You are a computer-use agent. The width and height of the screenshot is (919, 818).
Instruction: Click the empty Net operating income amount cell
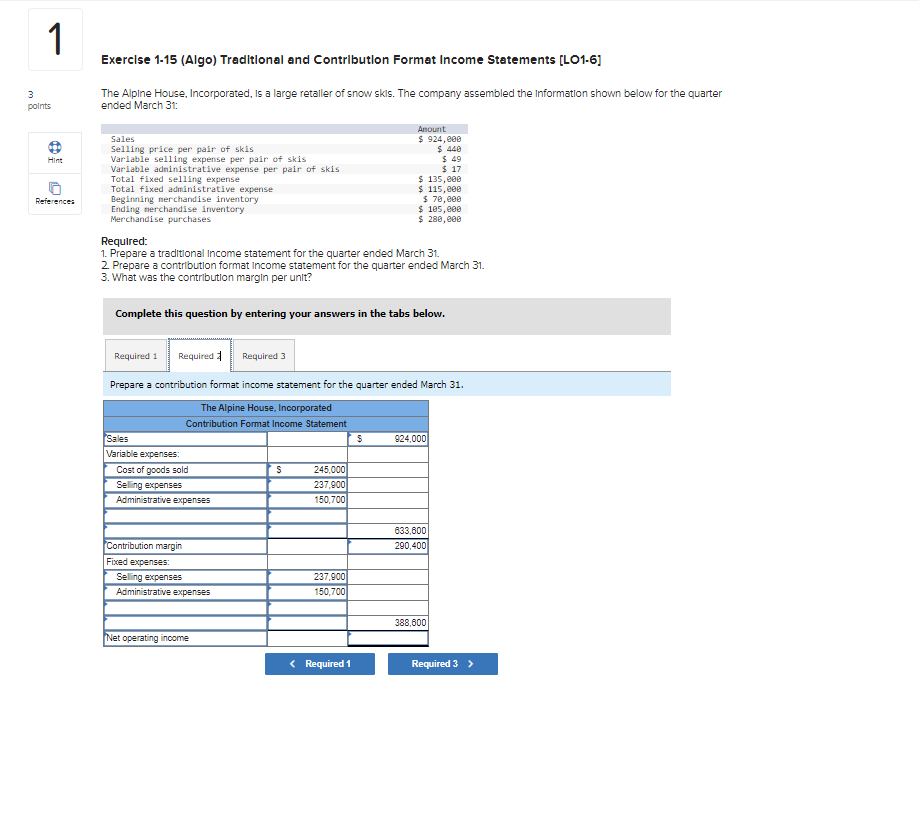pos(390,637)
